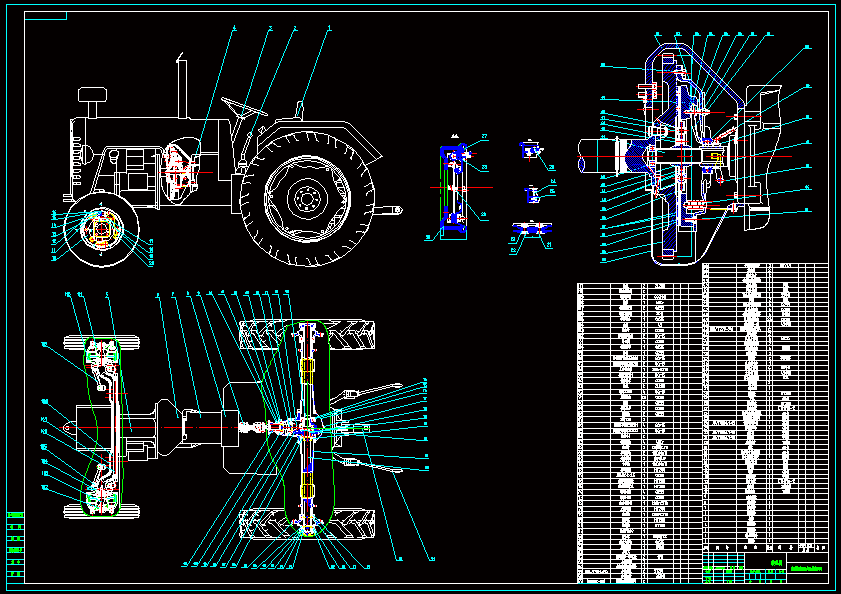Select the tall section detail view with green lines
The width and height of the screenshot is (841, 594).
click(454, 191)
